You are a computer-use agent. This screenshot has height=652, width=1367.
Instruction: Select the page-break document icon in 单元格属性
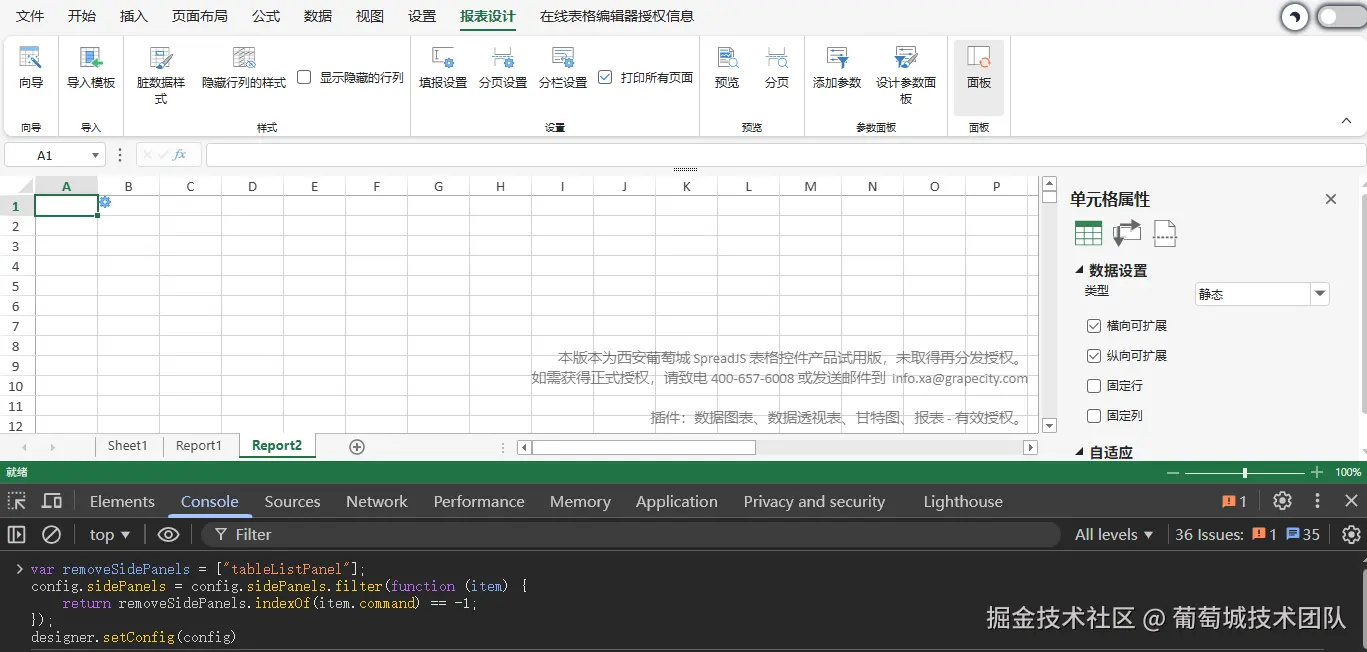pos(1165,233)
